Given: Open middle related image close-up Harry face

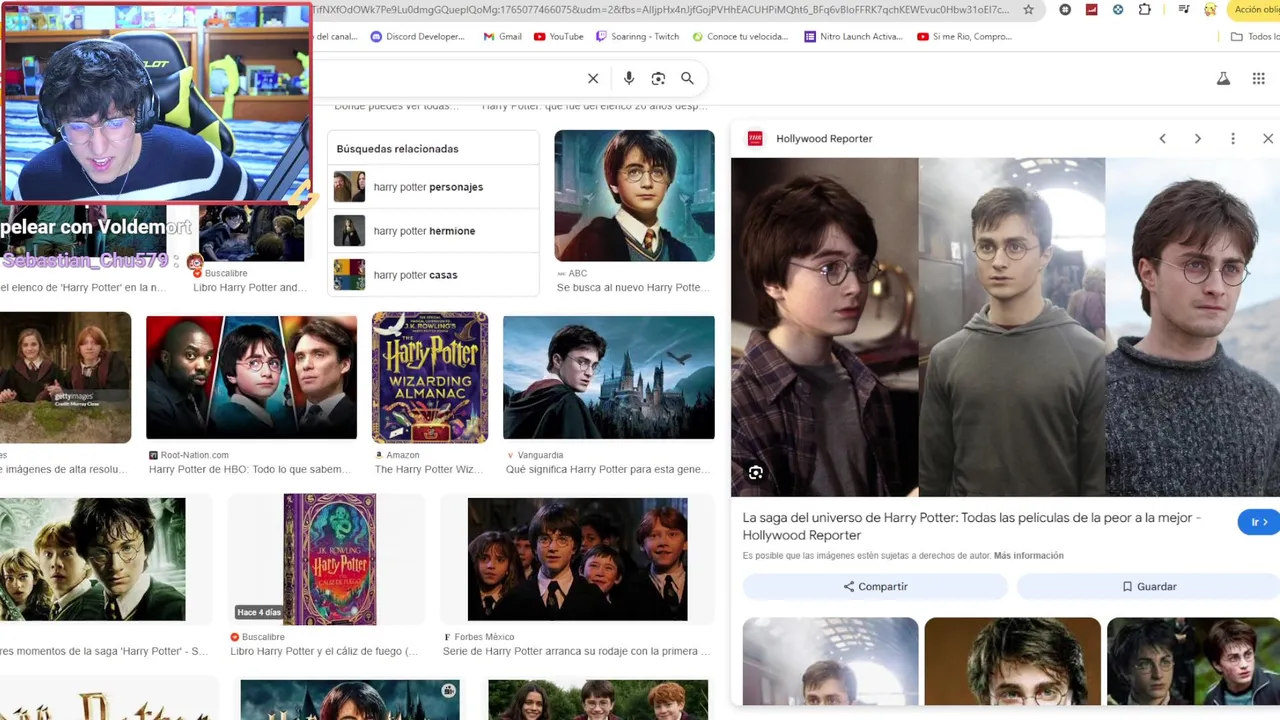Looking at the screenshot, I should click(x=1012, y=661).
